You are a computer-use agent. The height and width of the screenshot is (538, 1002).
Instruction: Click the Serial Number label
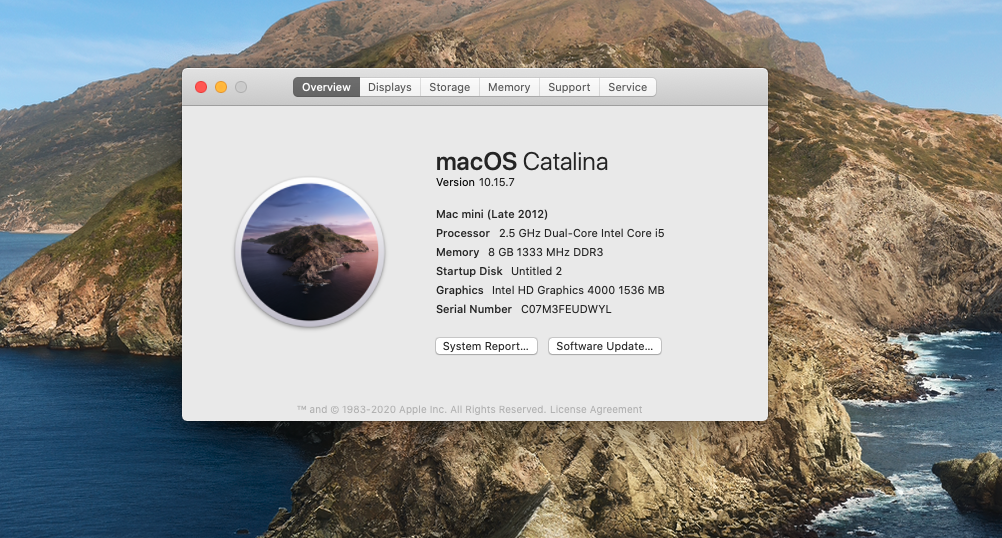[474, 309]
